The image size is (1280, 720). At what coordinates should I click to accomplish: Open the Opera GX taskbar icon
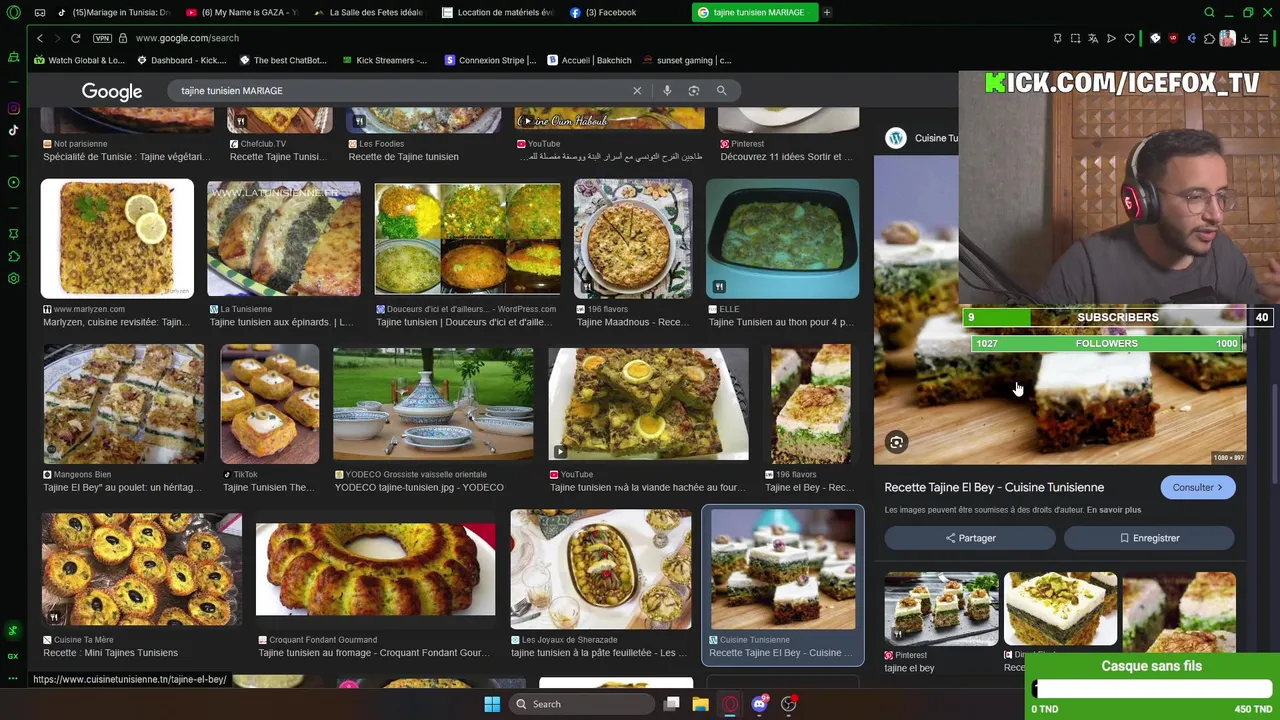730,704
